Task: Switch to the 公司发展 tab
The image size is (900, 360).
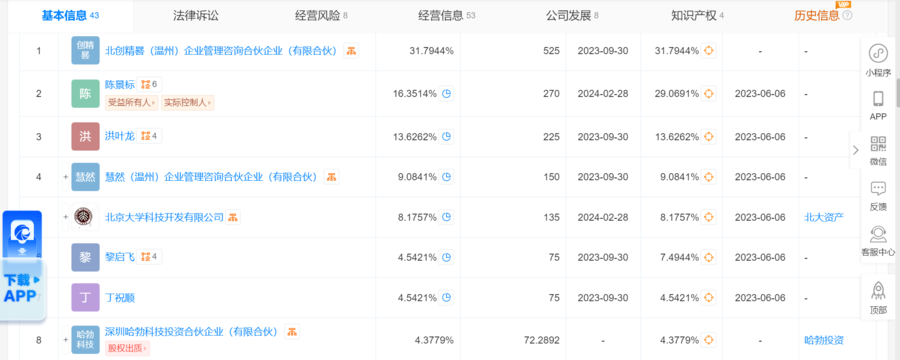Action: [572, 16]
